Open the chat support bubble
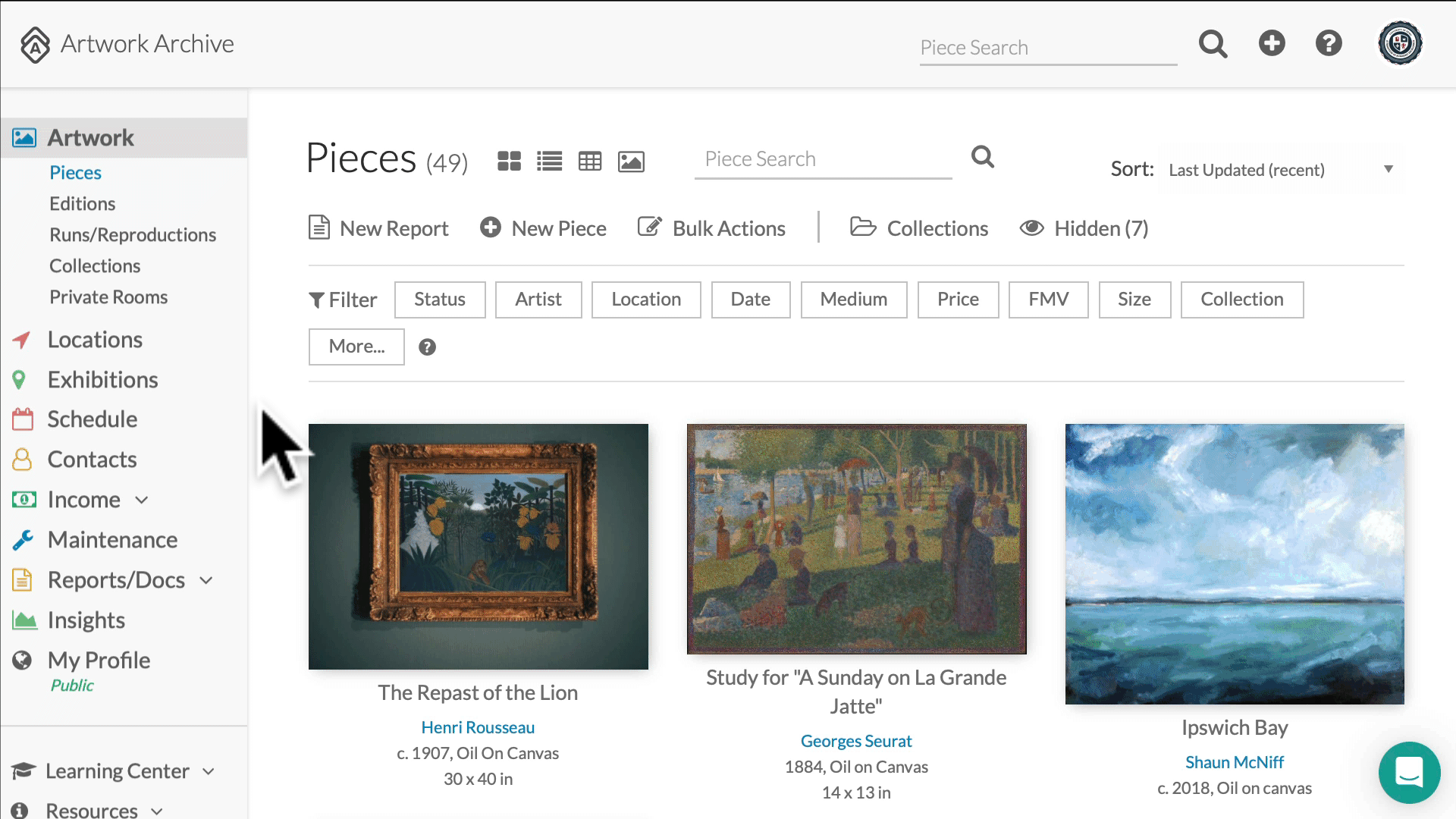Image resolution: width=1456 pixels, height=819 pixels. (x=1409, y=772)
